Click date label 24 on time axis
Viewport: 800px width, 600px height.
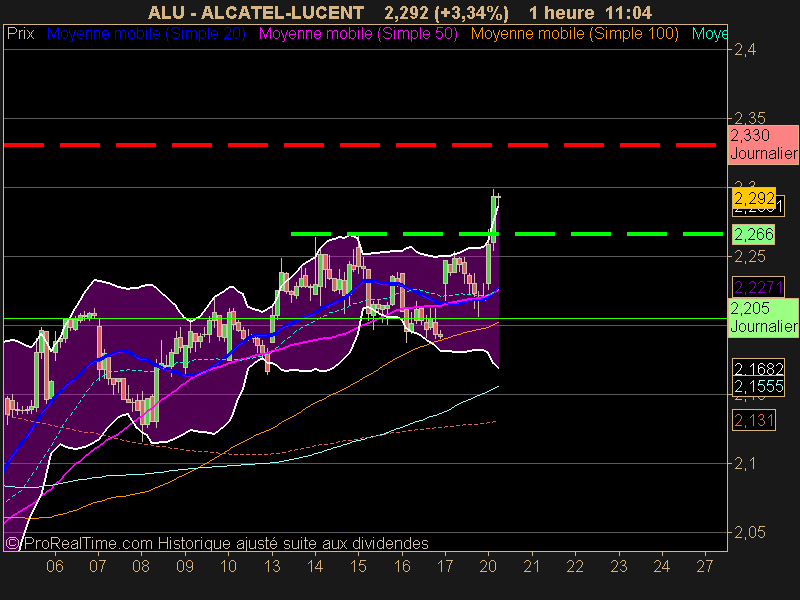pos(662,566)
